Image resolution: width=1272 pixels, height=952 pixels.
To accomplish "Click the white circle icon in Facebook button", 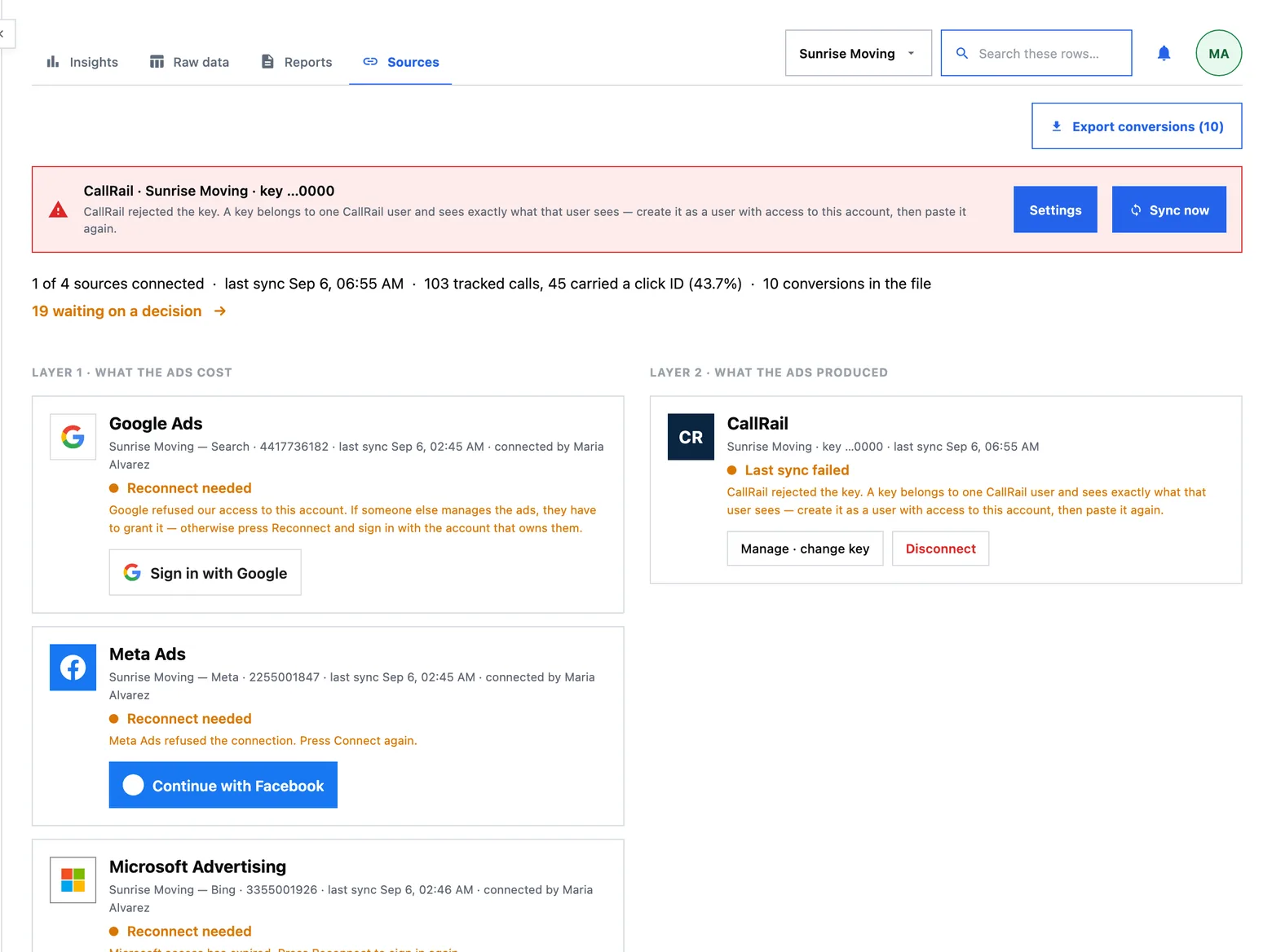I will (134, 785).
